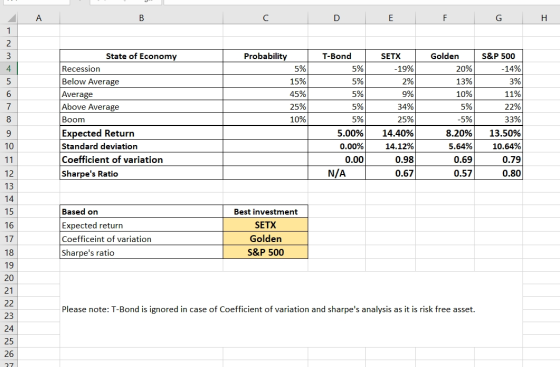Click the 'State of Economy' header cell

point(141,56)
